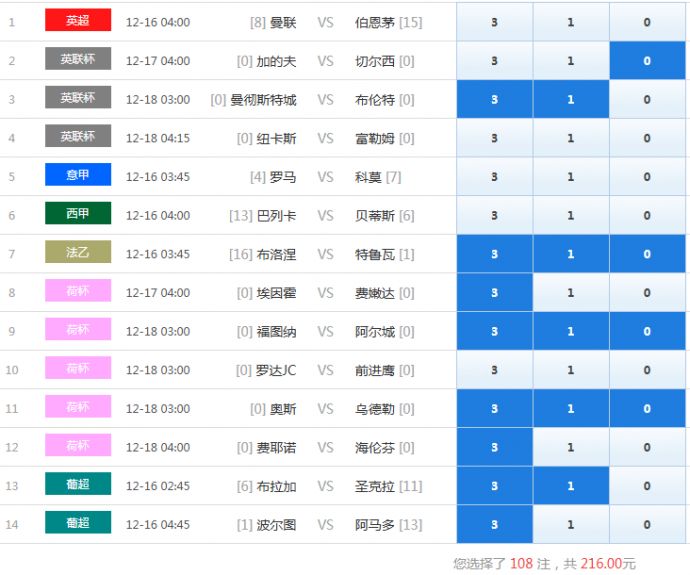This screenshot has height=575, width=690.
Task: Deselect 0 in the 福图纳 vs 阿尔城 row
Action: click(647, 332)
